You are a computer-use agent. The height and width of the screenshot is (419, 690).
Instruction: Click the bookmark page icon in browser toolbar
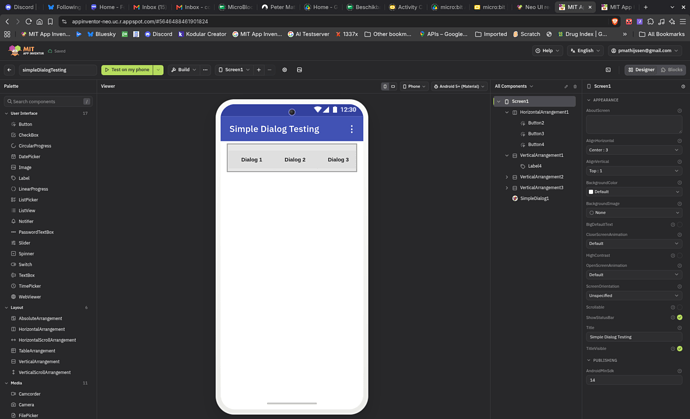pyautogui.click(x=50, y=22)
